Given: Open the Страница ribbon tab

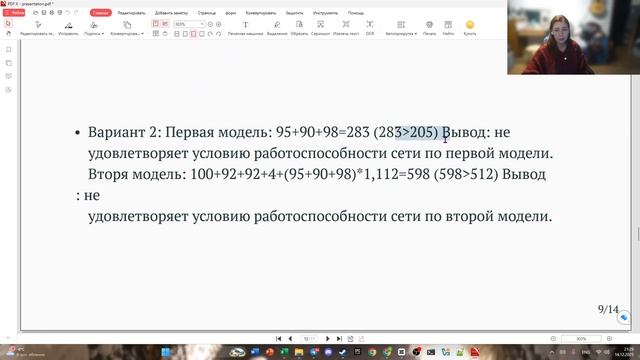Looking at the screenshot, I should click(207, 13).
